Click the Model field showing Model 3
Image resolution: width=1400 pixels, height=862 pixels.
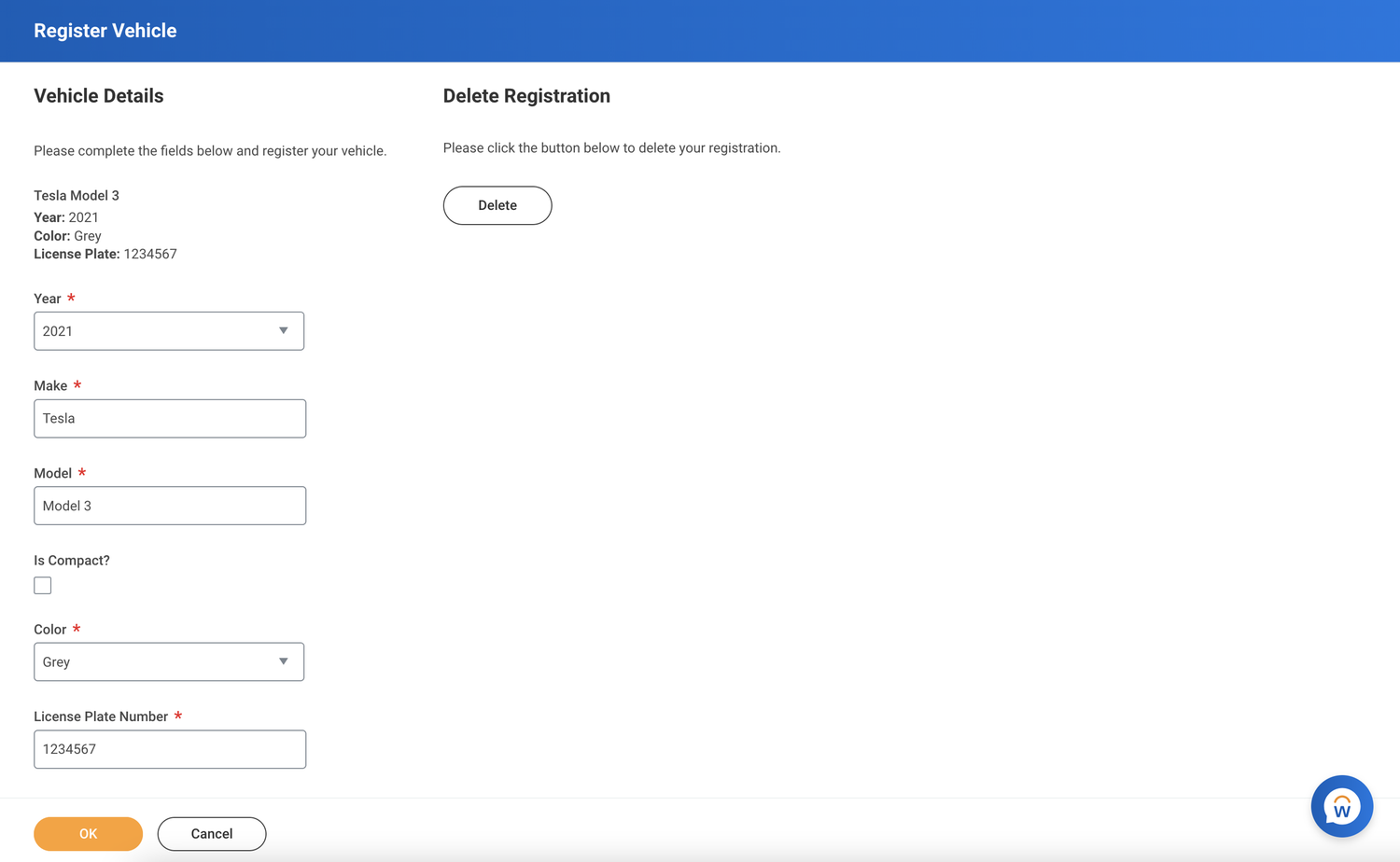pos(169,505)
